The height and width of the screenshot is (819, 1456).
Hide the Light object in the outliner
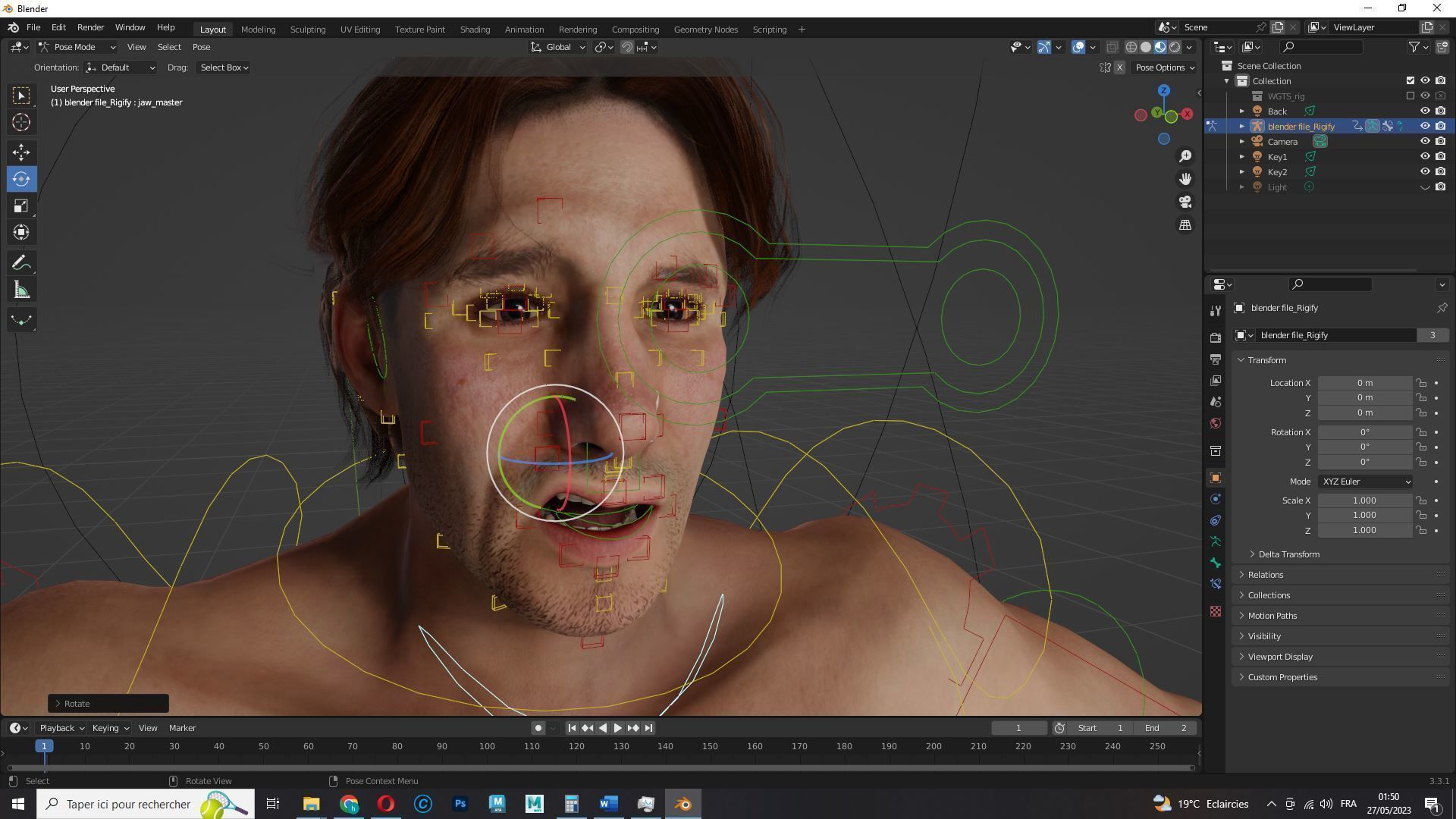[1426, 187]
